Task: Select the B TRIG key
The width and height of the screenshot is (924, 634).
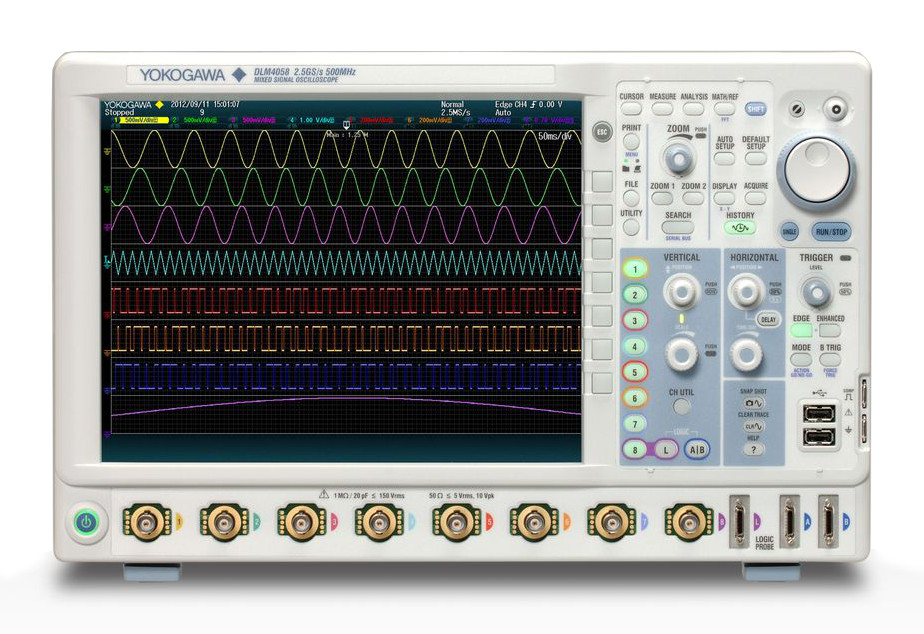Action: pyautogui.click(x=830, y=359)
